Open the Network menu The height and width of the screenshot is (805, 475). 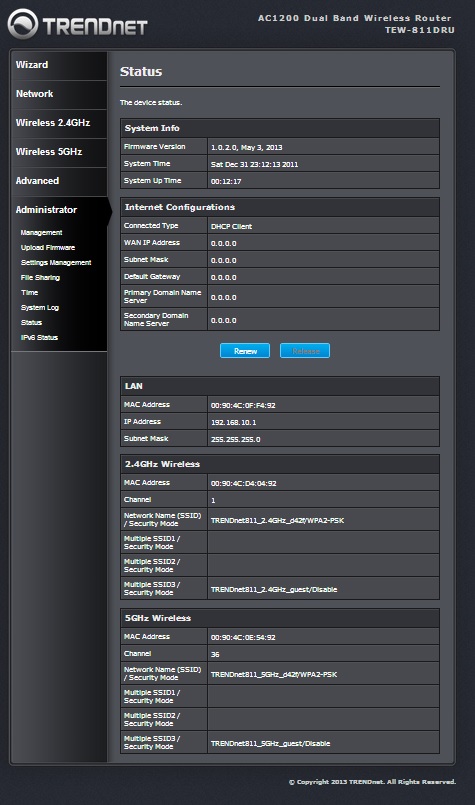click(34, 94)
